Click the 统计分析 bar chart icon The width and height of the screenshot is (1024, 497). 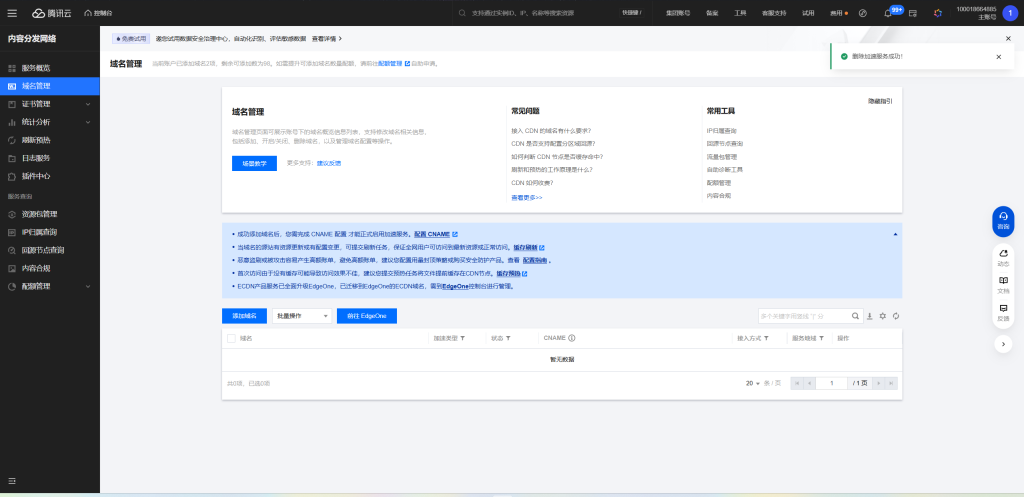[x=12, y=122]
